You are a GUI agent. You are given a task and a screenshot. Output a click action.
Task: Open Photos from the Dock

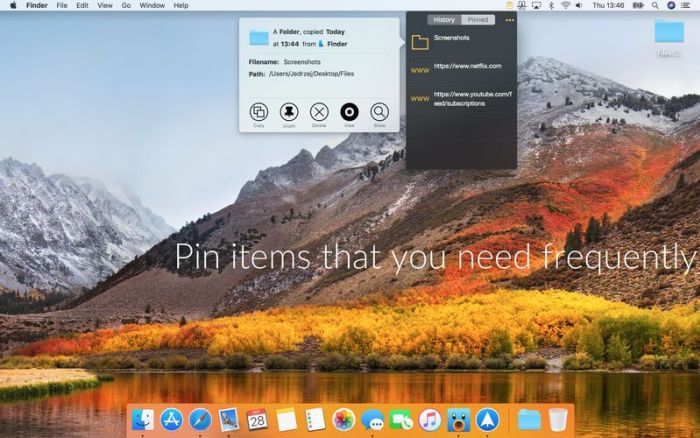(344, 420)
